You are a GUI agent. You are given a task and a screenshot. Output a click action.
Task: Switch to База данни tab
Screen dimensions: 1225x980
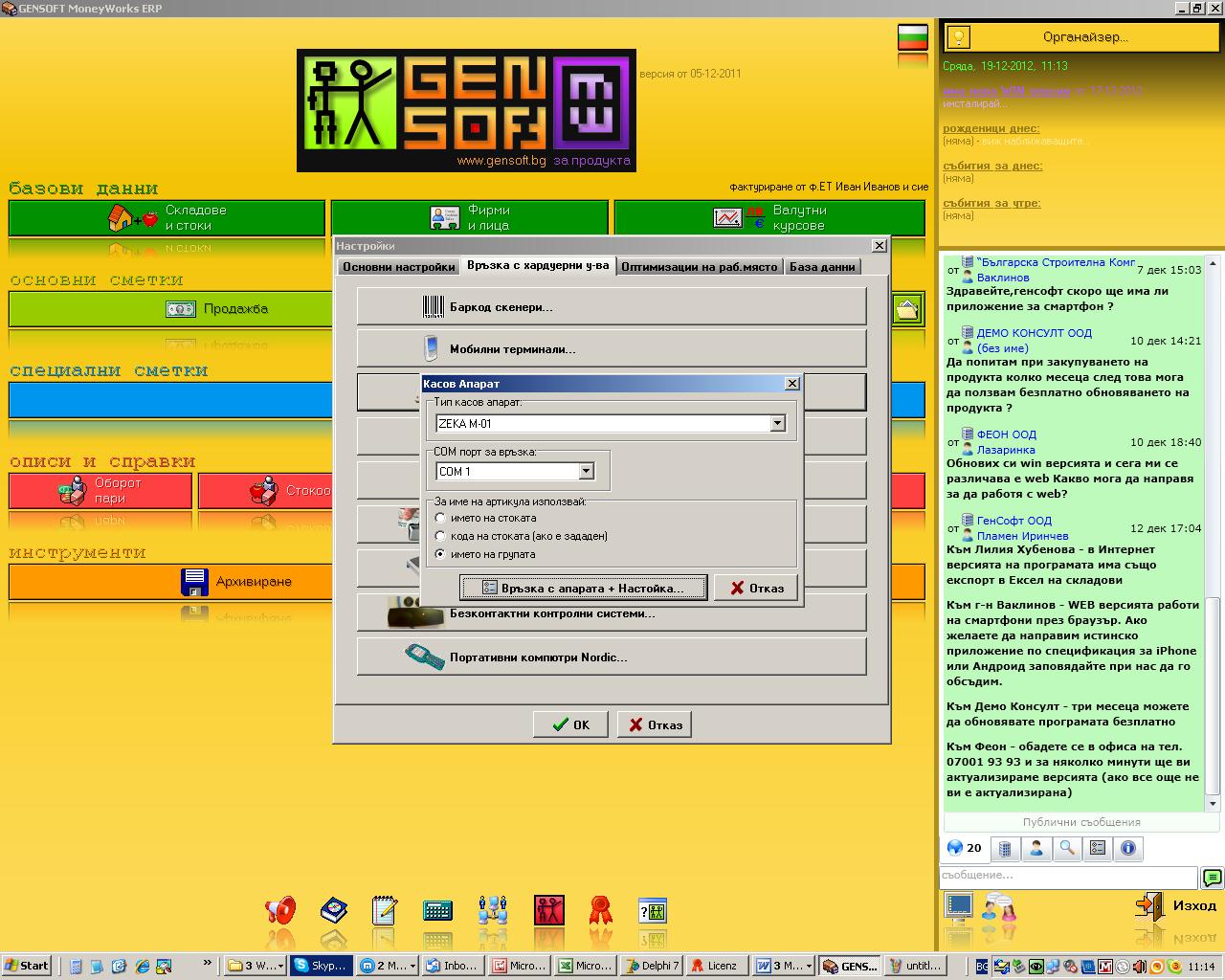(822, 267)
